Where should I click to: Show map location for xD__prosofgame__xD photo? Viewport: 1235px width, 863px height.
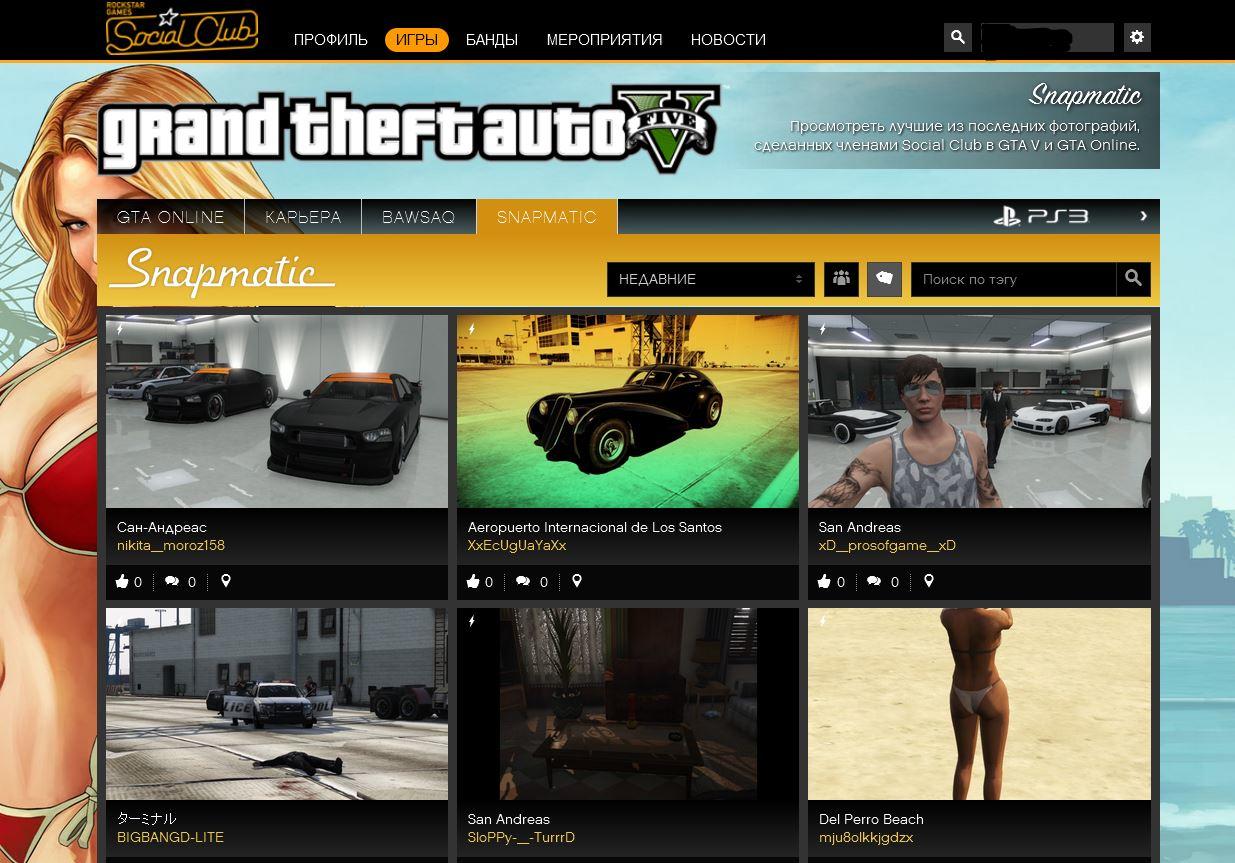tap(929, 581)
